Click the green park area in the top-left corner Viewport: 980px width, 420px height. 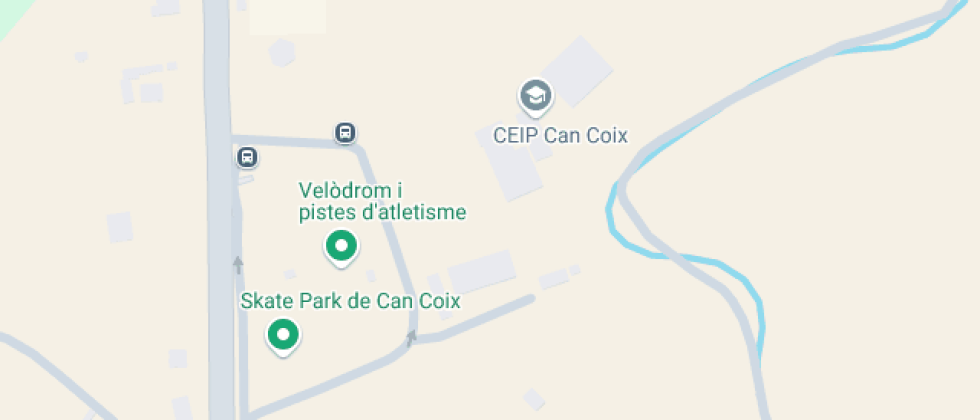[10, 15]
